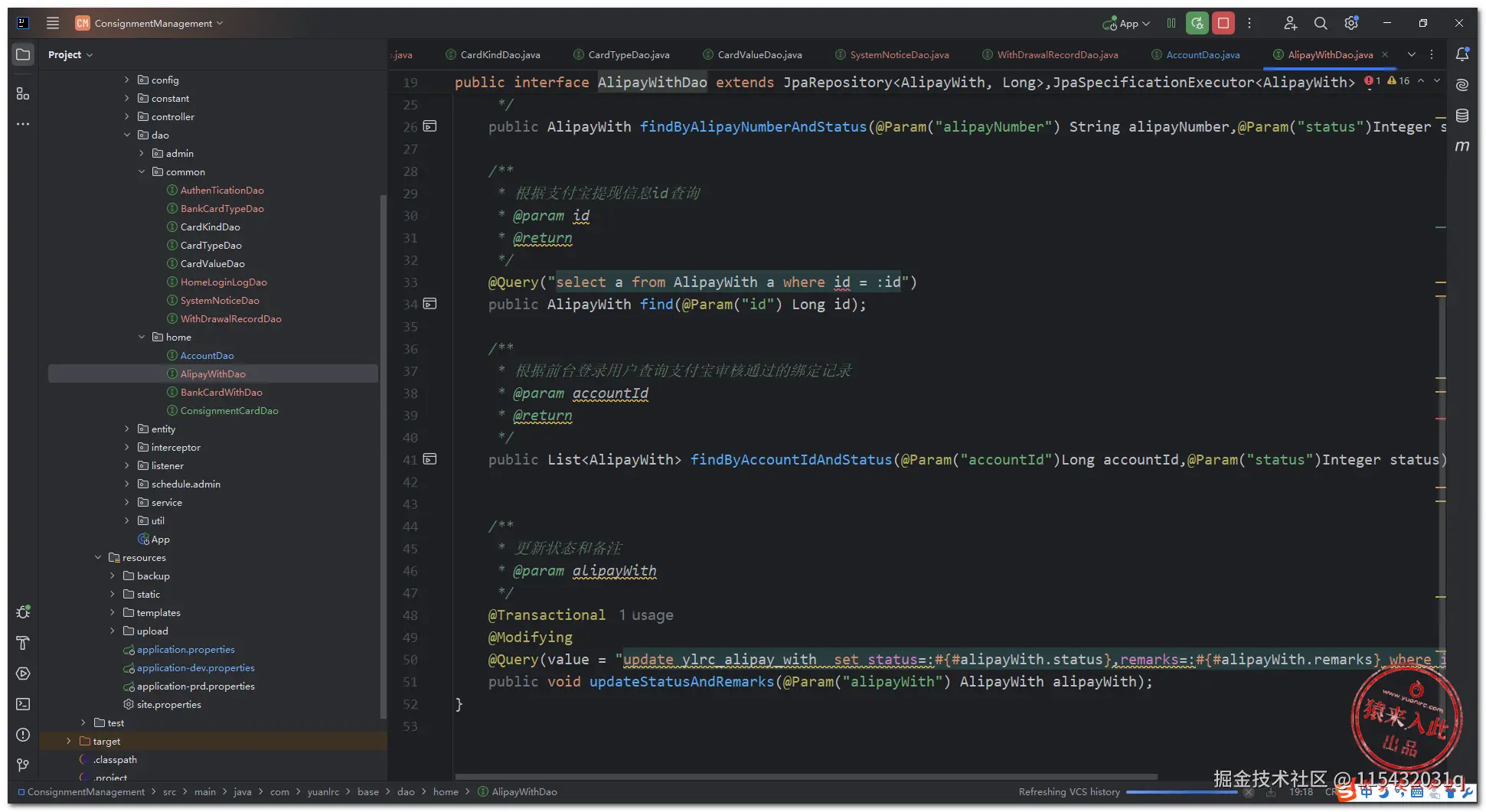1486x812 pixels.
Task: Open the Git version control tool window
Action: [23, 765]
